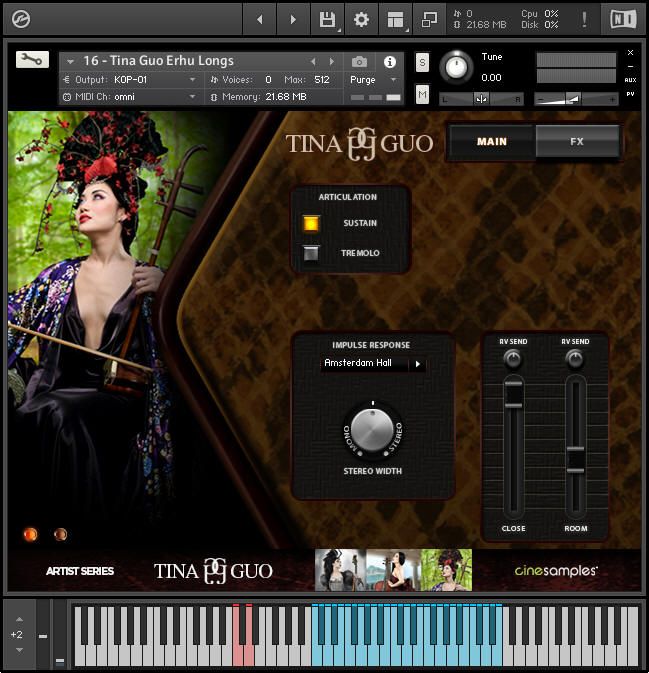Click the instrument volume slider
This screenshot has width=649, height=673.
coord(576,100)
